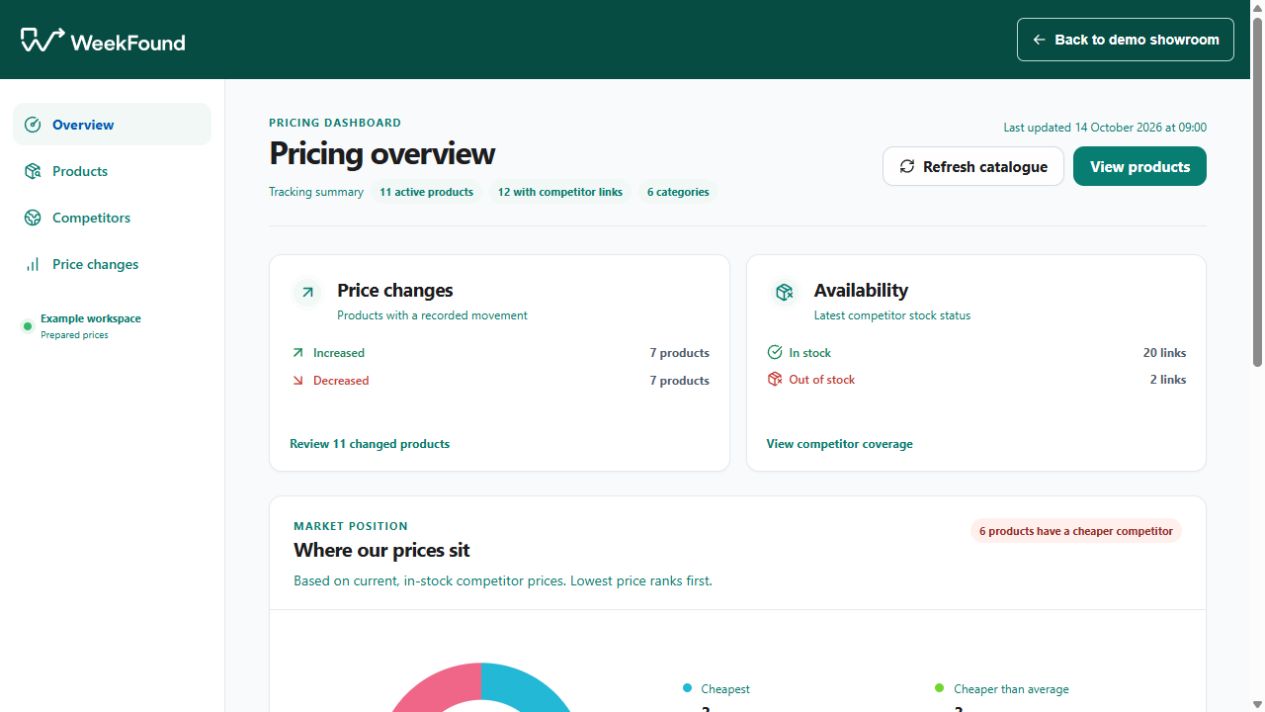Click the View products button
Viewport: 1265px width, 712px height.
point(1140,167)
